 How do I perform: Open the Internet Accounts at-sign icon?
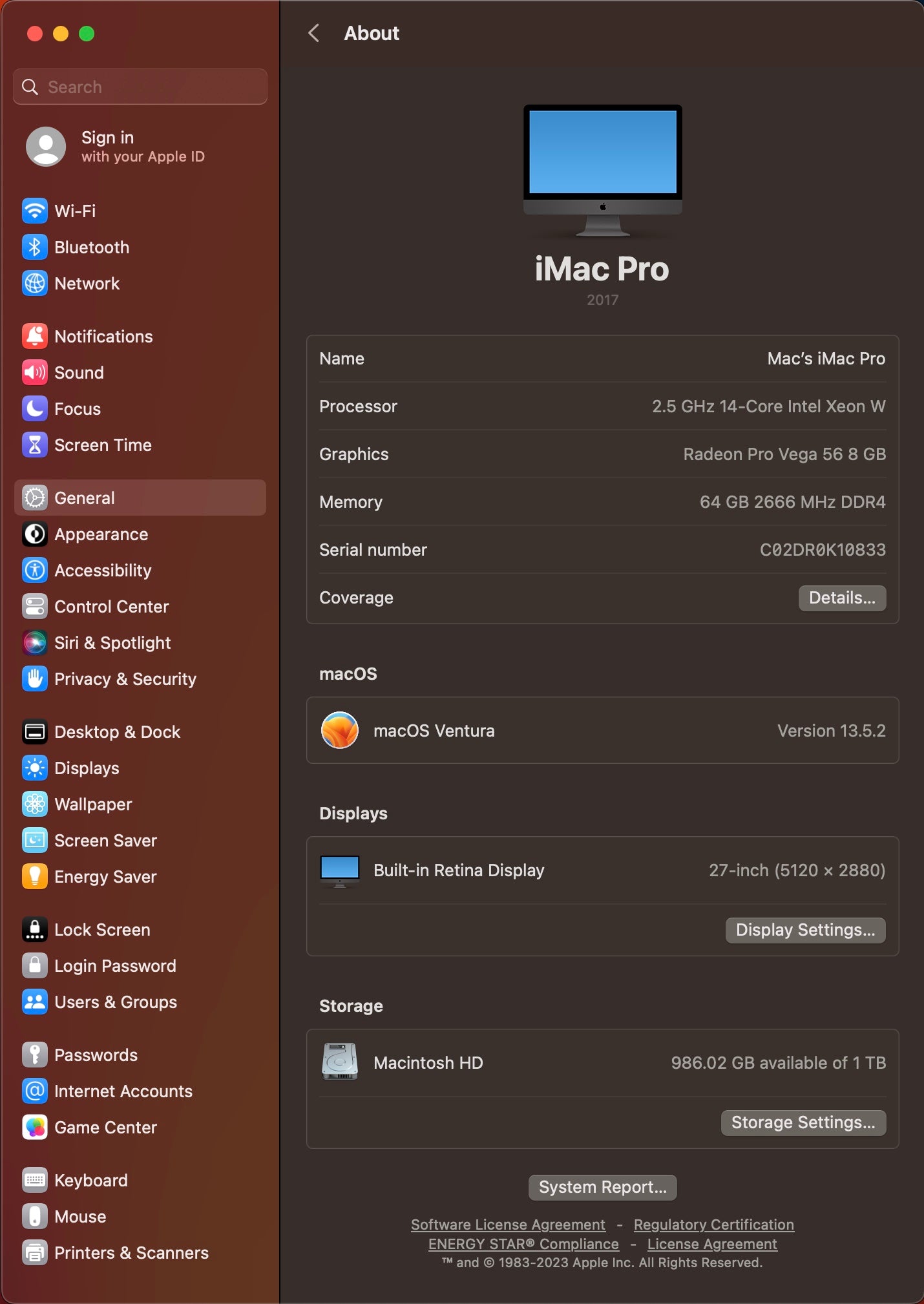point(34,1091)
